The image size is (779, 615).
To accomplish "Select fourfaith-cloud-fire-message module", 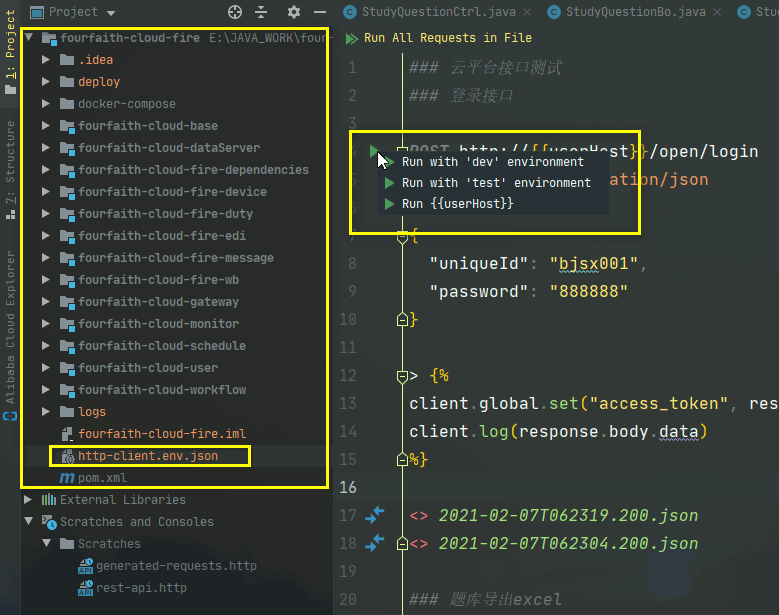I will pos(176,258).
